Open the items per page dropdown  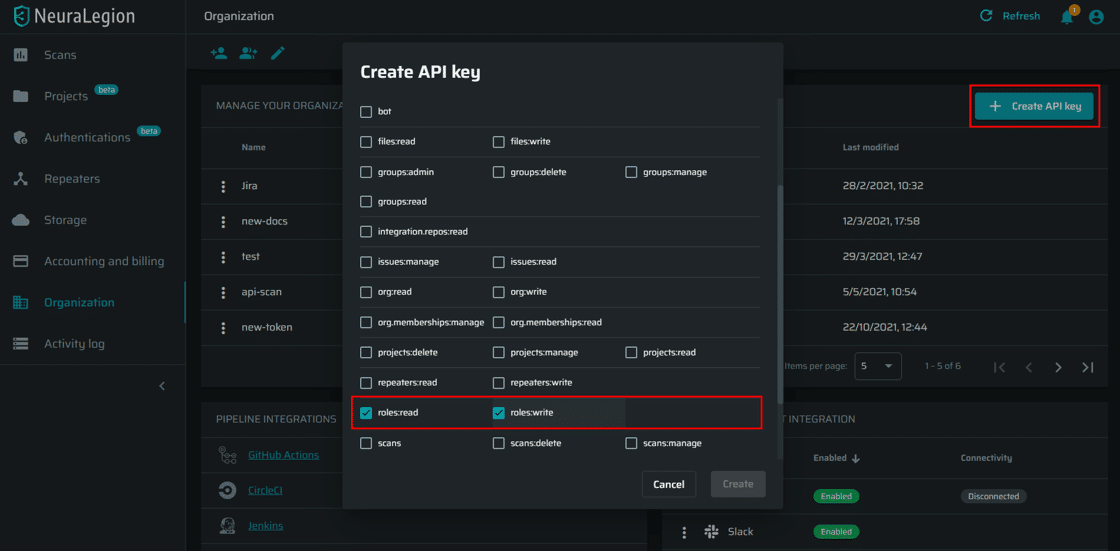[x=878, y=366]
